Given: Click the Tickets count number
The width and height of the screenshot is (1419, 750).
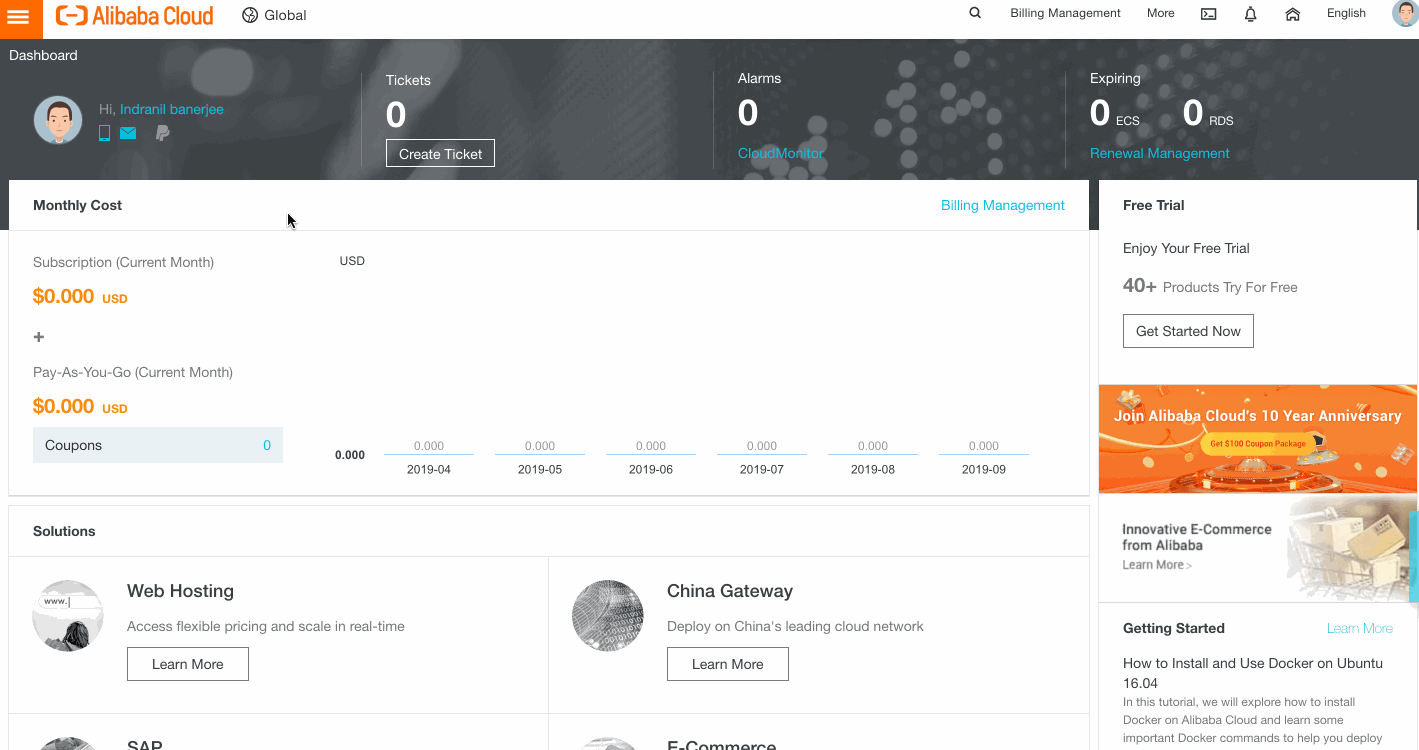Looking at the screenshot, I should point(396,115).
